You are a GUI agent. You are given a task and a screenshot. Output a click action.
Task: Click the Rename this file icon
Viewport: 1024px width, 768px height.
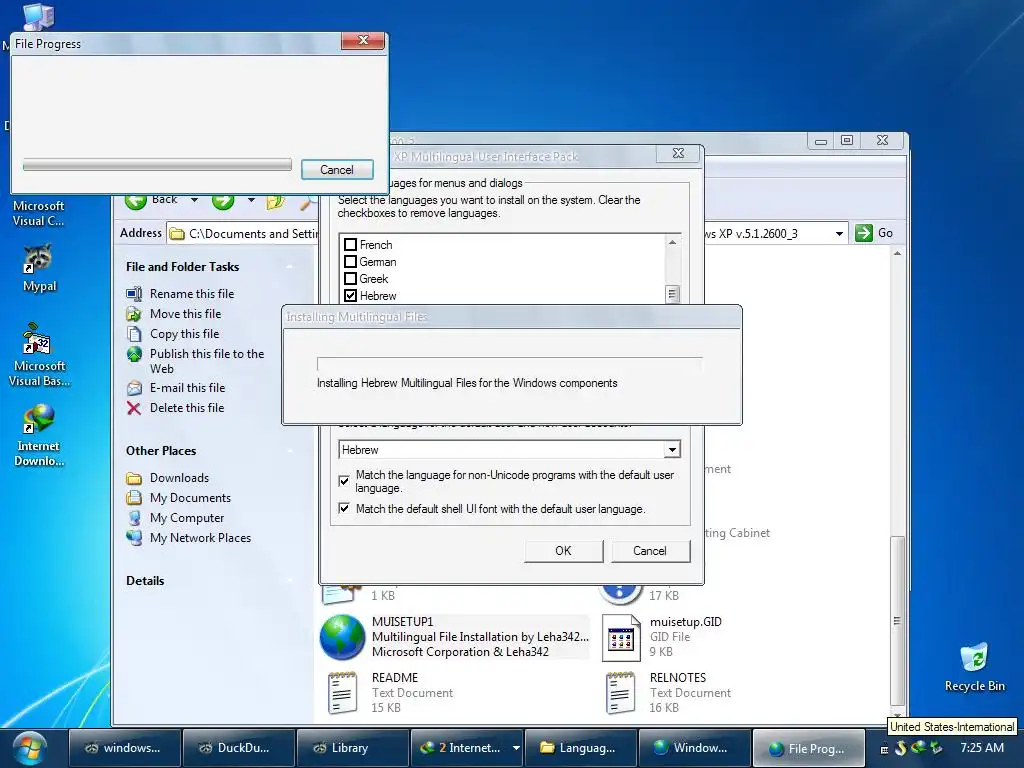click(134, 294)
